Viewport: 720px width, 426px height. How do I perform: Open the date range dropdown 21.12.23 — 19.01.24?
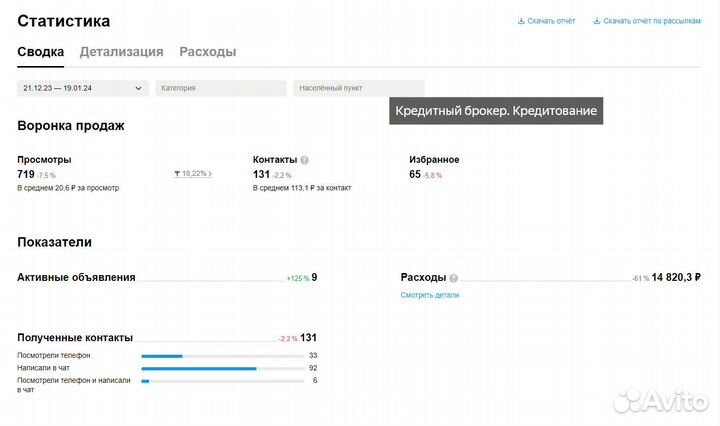pos(83,88)
